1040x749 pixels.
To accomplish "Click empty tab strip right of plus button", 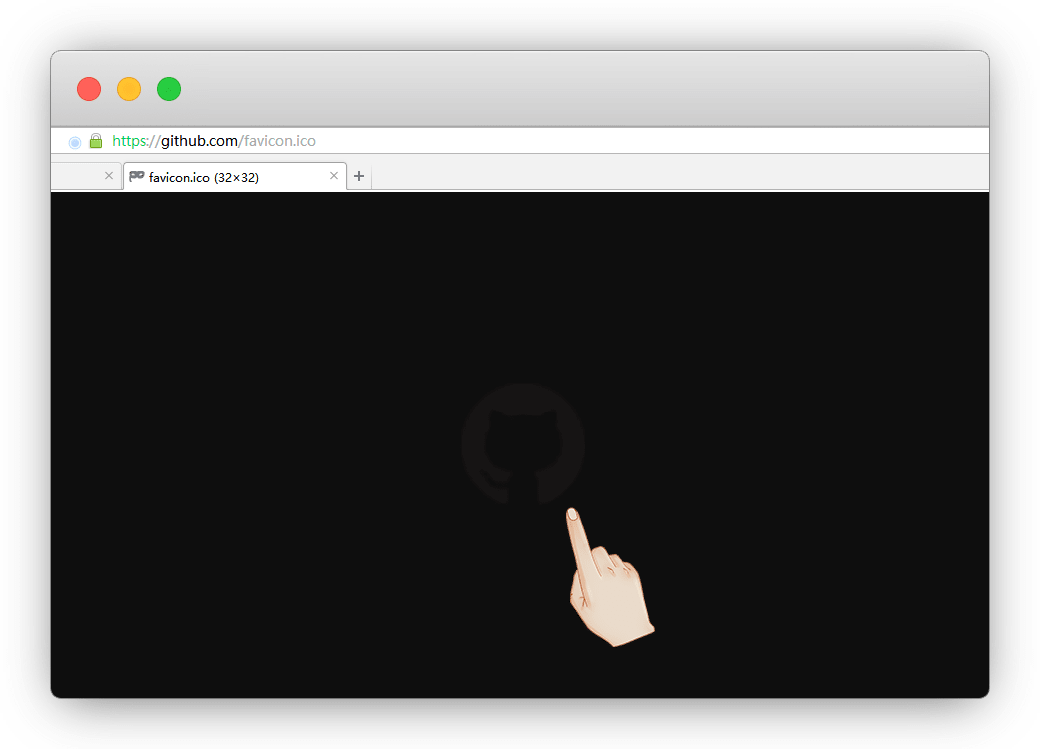I will (680, 177).
